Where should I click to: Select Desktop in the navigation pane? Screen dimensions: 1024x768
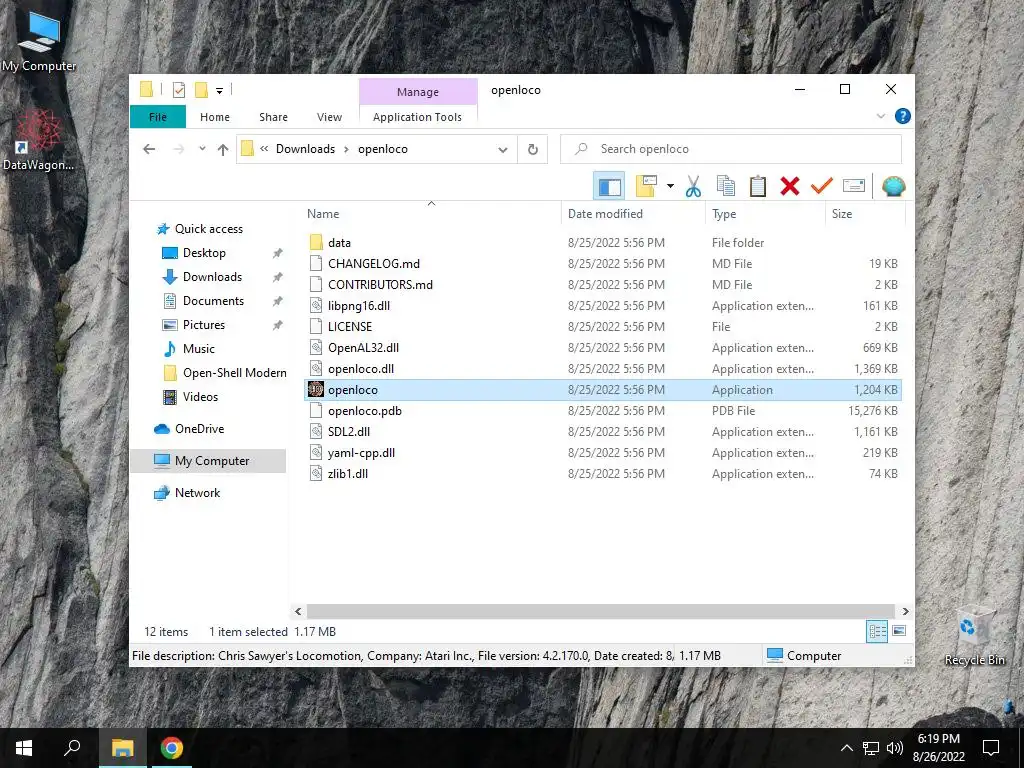(x=204, y=253)
